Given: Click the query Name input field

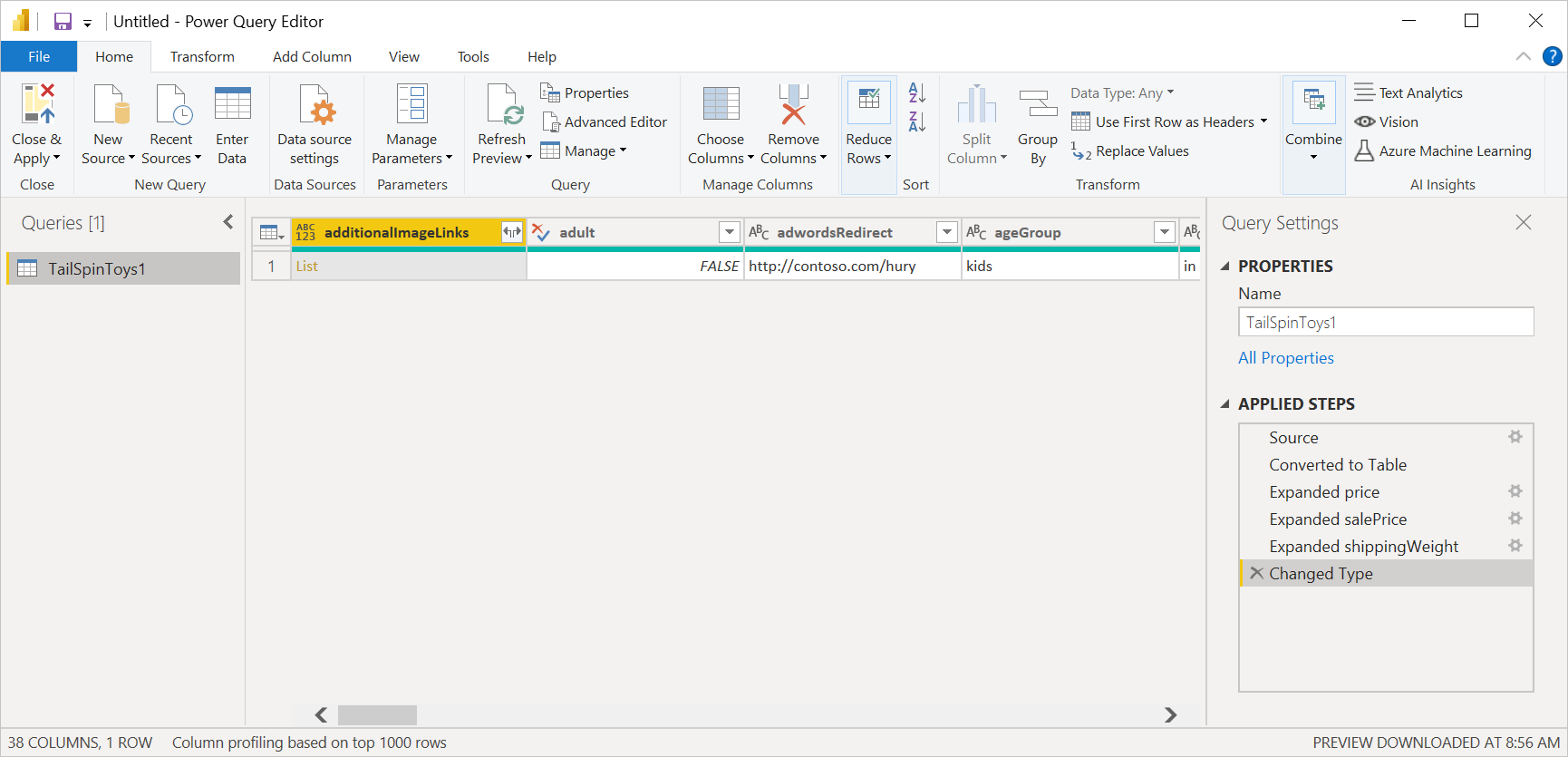Looking at the screenshot, I should 1386,322.
